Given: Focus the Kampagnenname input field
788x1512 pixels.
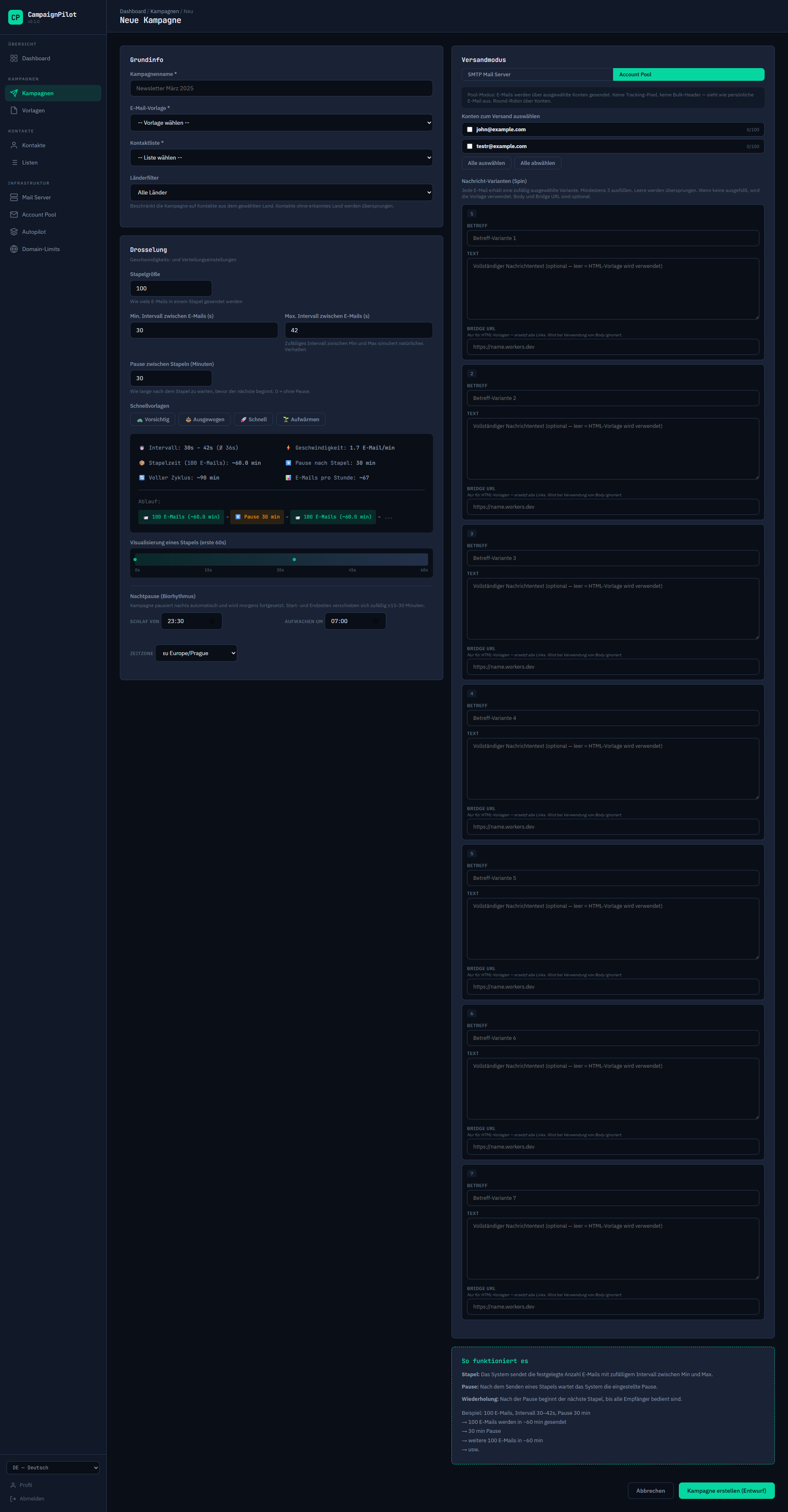Looking at the screenshot, I should click(281, 88).
